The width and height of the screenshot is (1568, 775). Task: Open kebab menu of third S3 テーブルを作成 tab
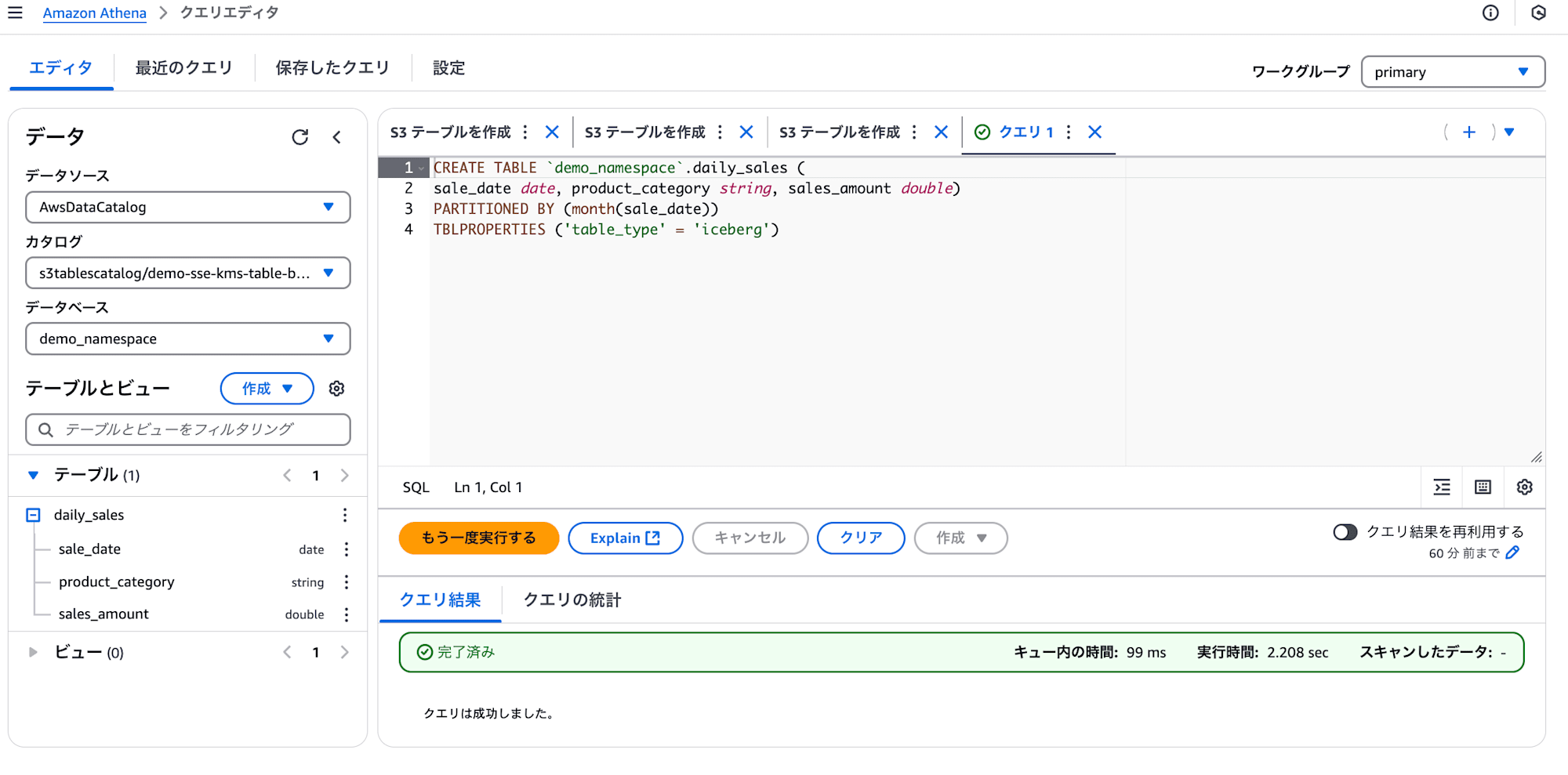914,132
